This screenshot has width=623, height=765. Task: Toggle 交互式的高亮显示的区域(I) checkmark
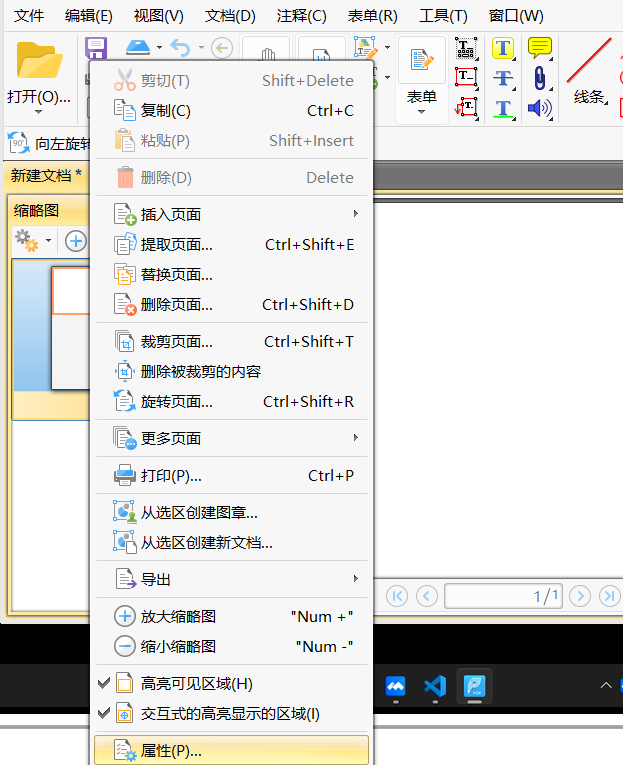[103, 713]
